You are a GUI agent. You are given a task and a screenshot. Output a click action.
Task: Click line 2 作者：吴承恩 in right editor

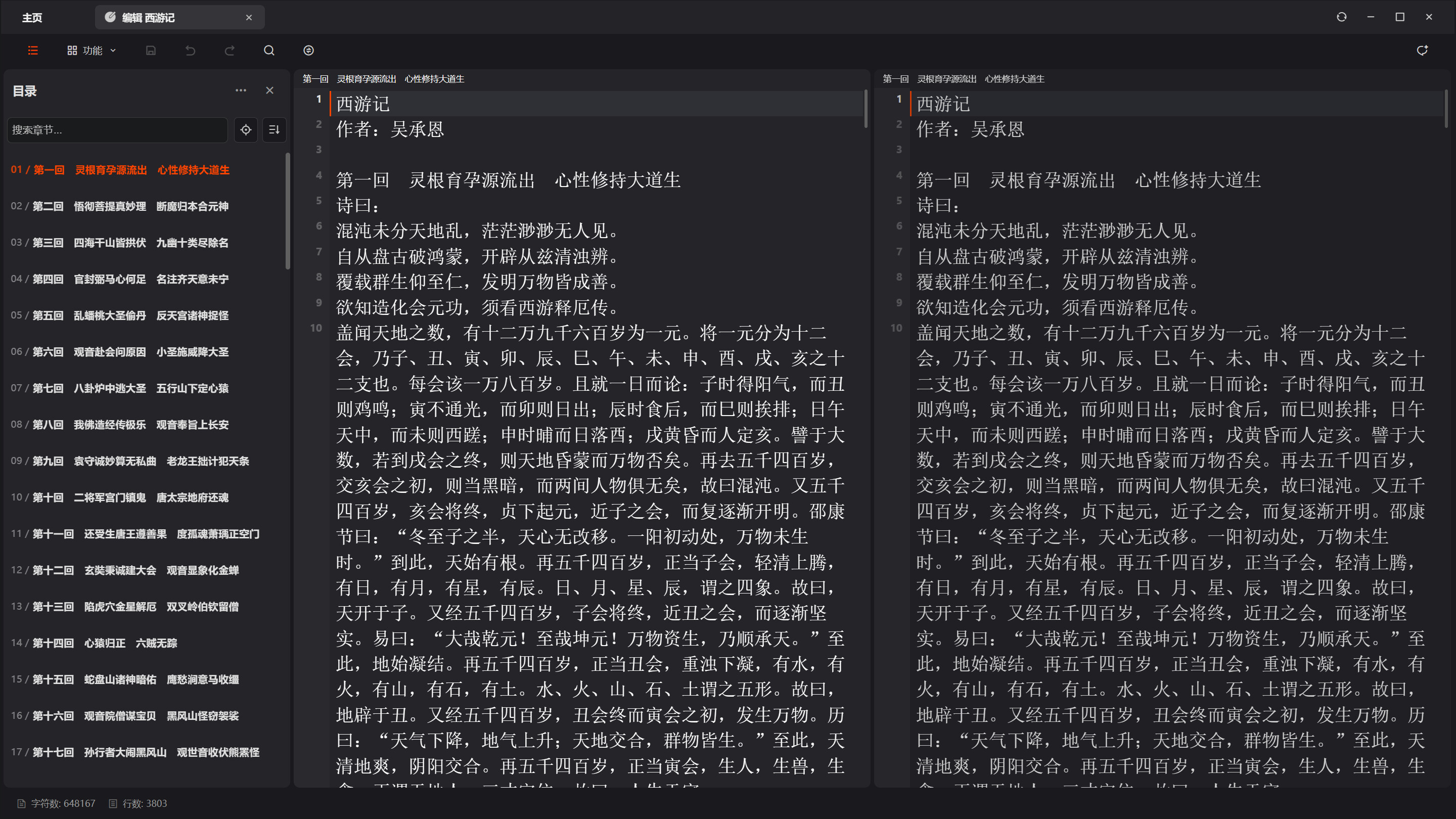coord(971,129)
